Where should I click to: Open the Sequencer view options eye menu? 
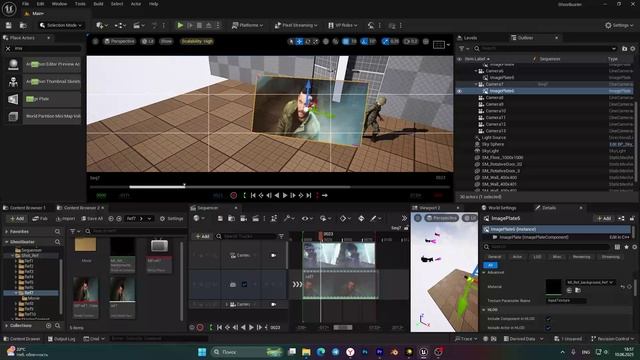[x=307, y=219]
